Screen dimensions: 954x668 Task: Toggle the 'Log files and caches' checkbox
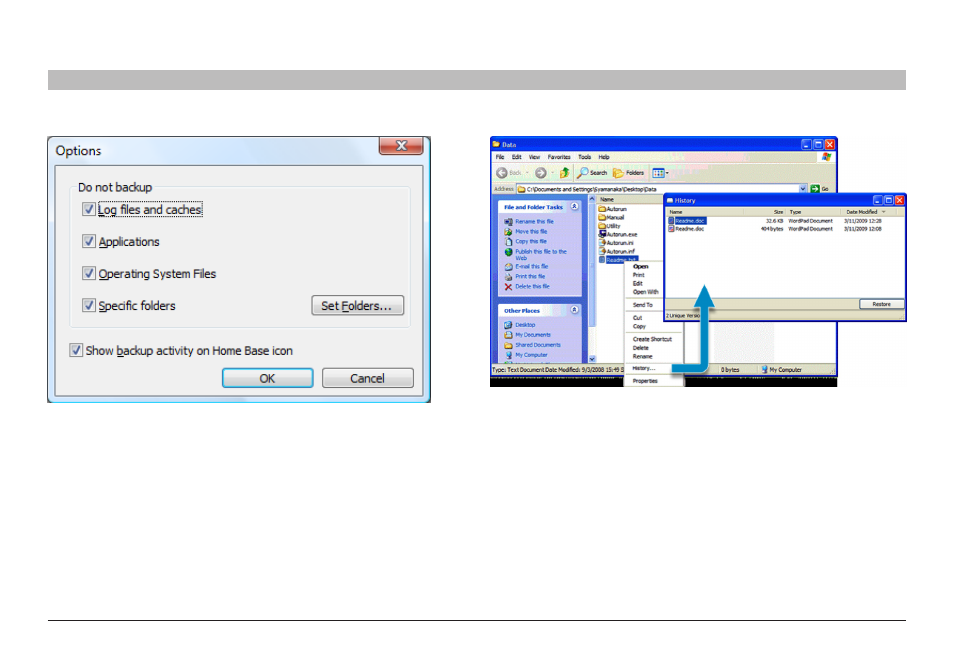click(x=89, y=209)
